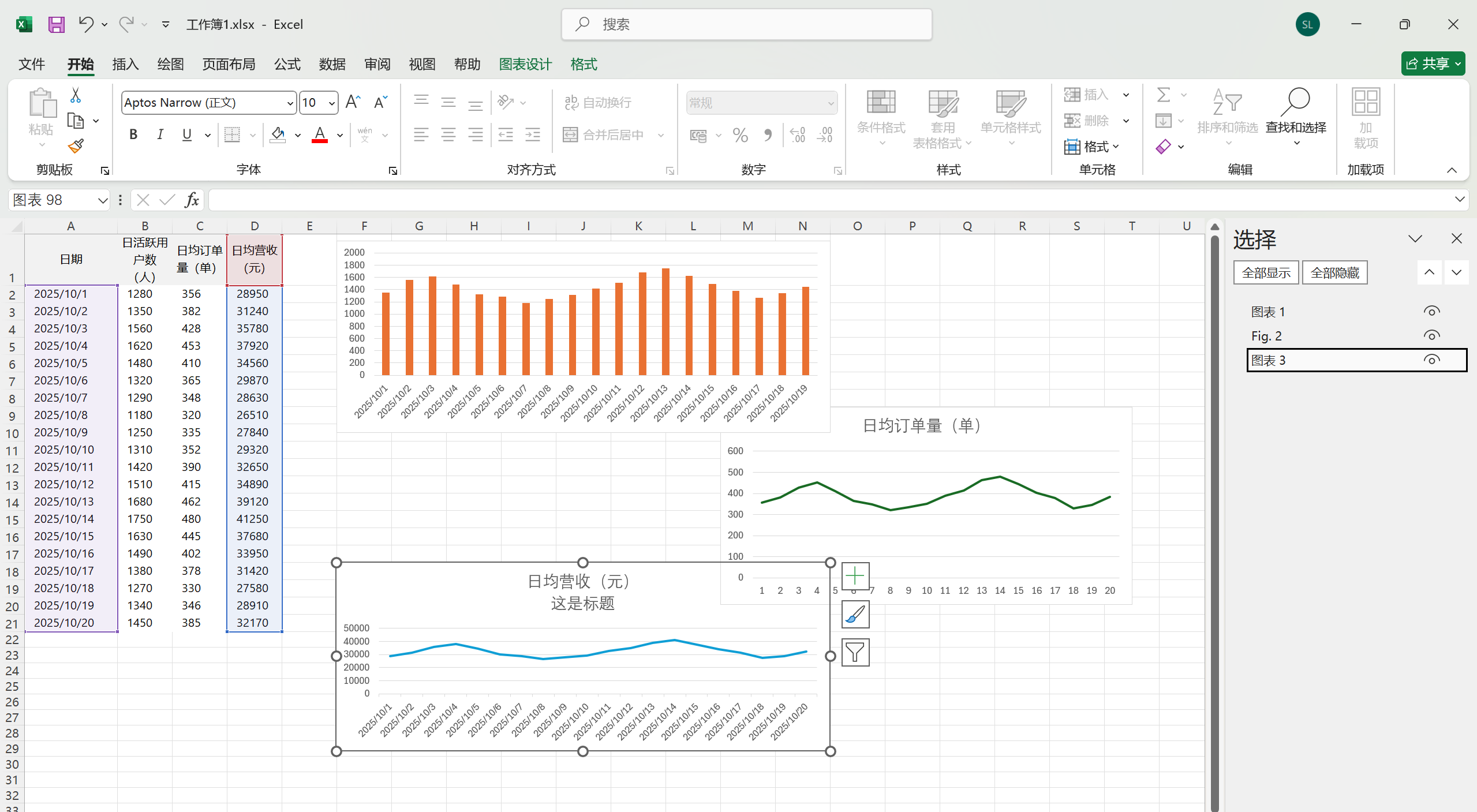Expand the Name Box dropdown arrow
Screen dimensions: 1477x812
(x=103, y=200)
